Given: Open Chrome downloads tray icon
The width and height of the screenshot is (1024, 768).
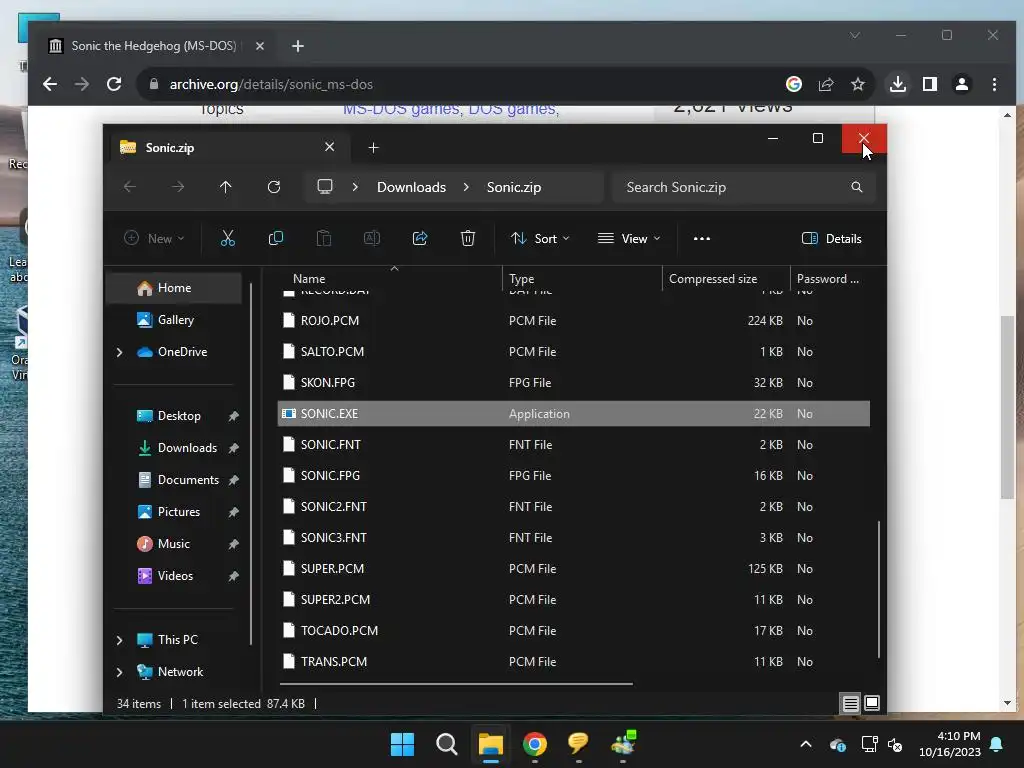Looking at the screenshot, I should point(898,84).
